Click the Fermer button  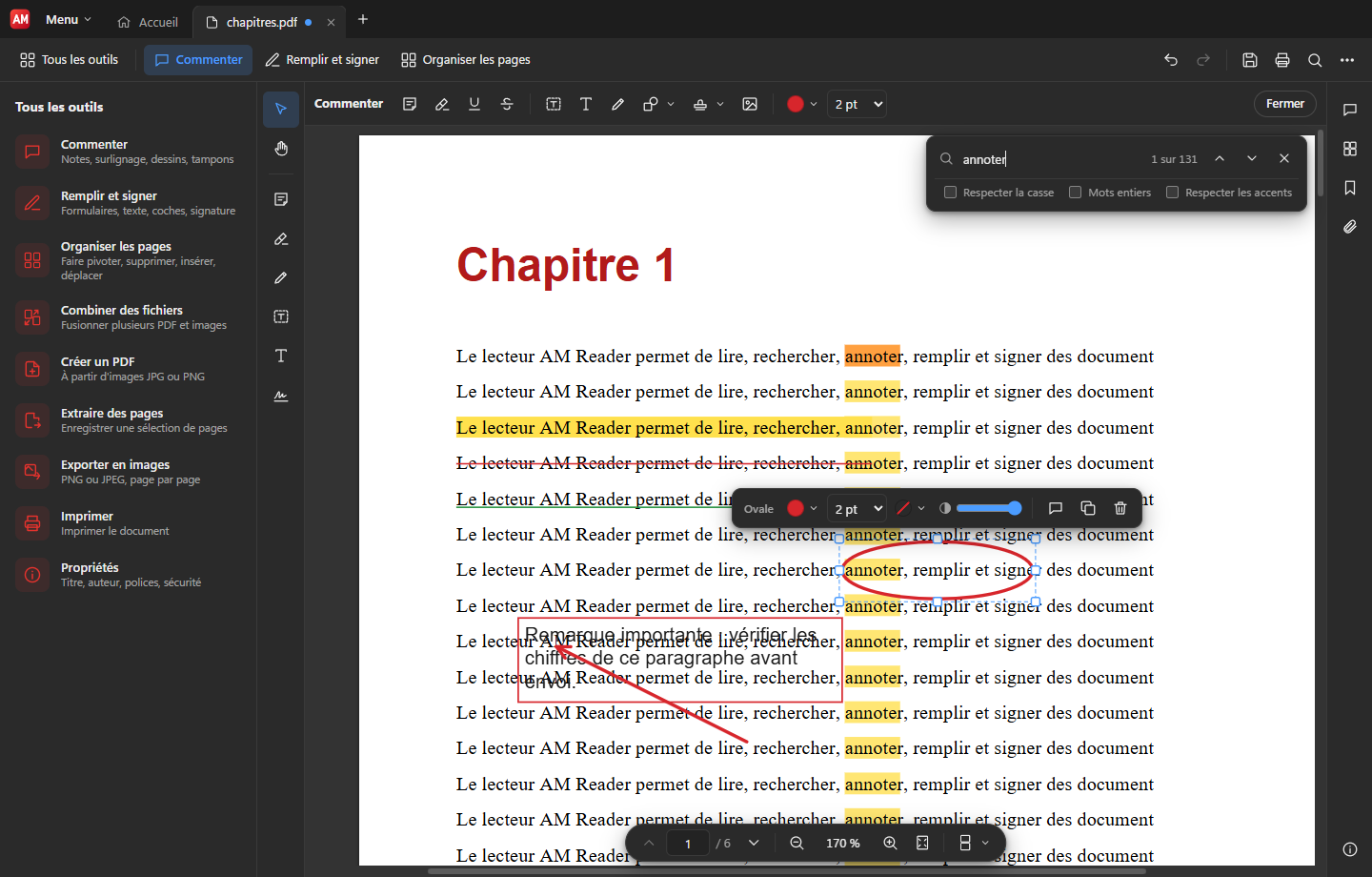click(x=1285, y=104)
